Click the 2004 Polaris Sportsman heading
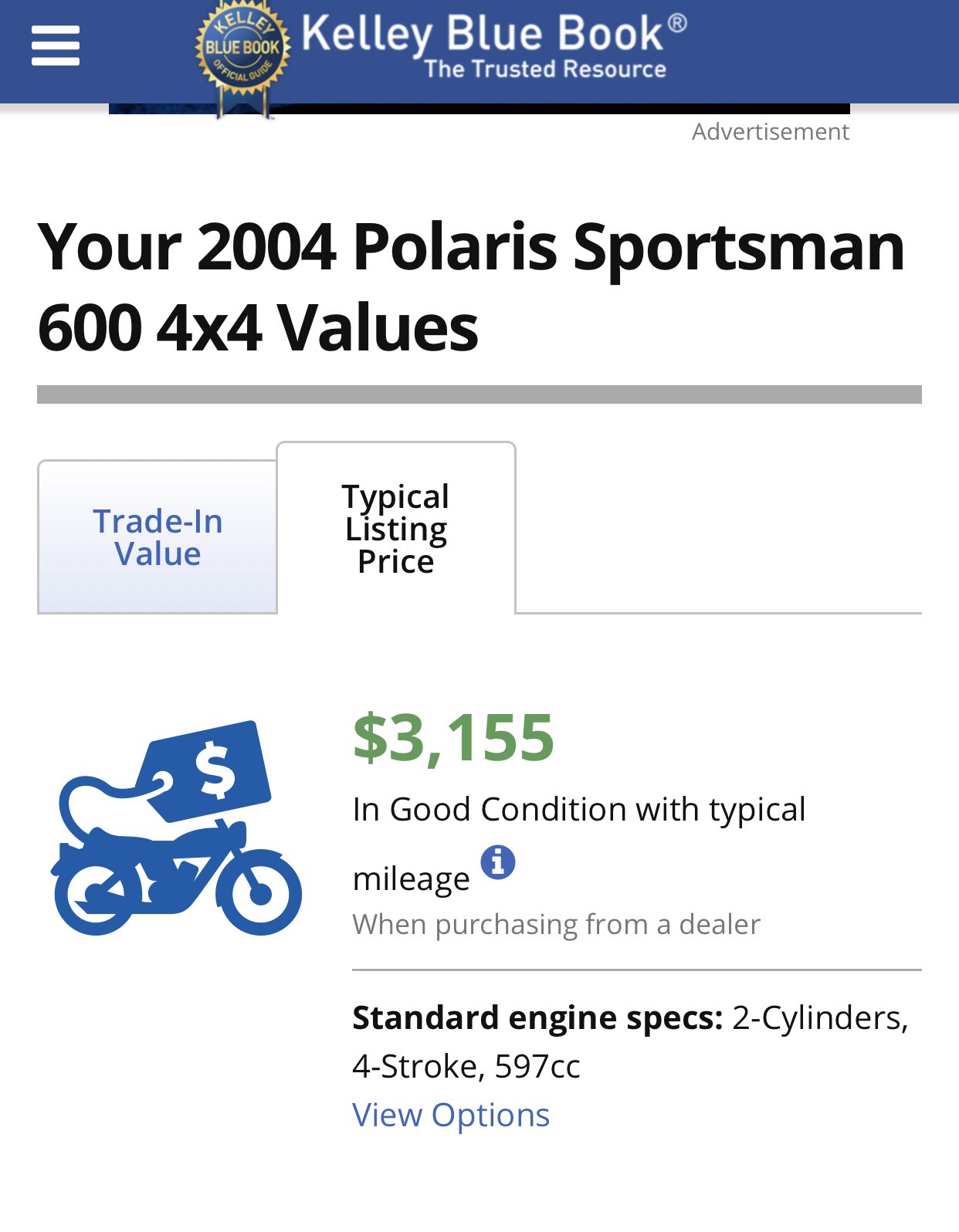Viewport: 959px width, 1232px height. click(471, 286)
